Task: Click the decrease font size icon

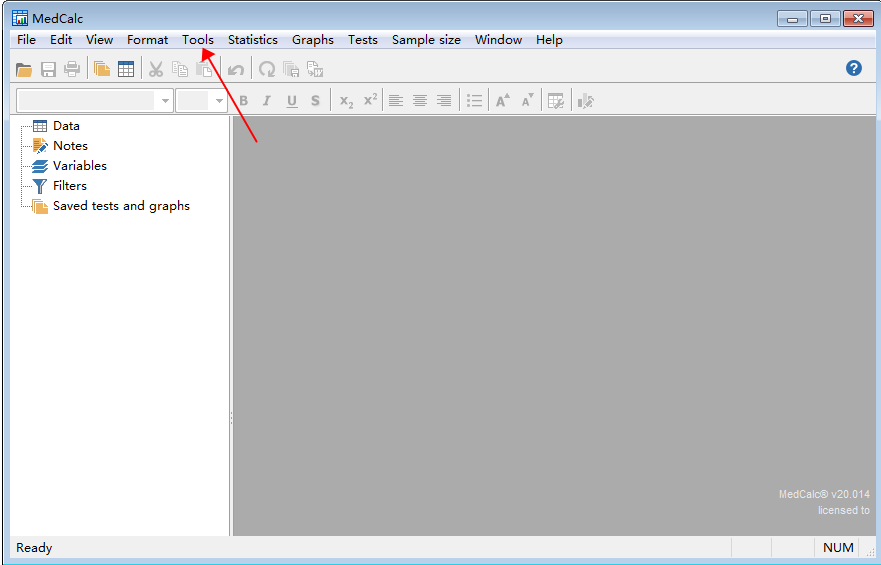Action: click(527, 101)
